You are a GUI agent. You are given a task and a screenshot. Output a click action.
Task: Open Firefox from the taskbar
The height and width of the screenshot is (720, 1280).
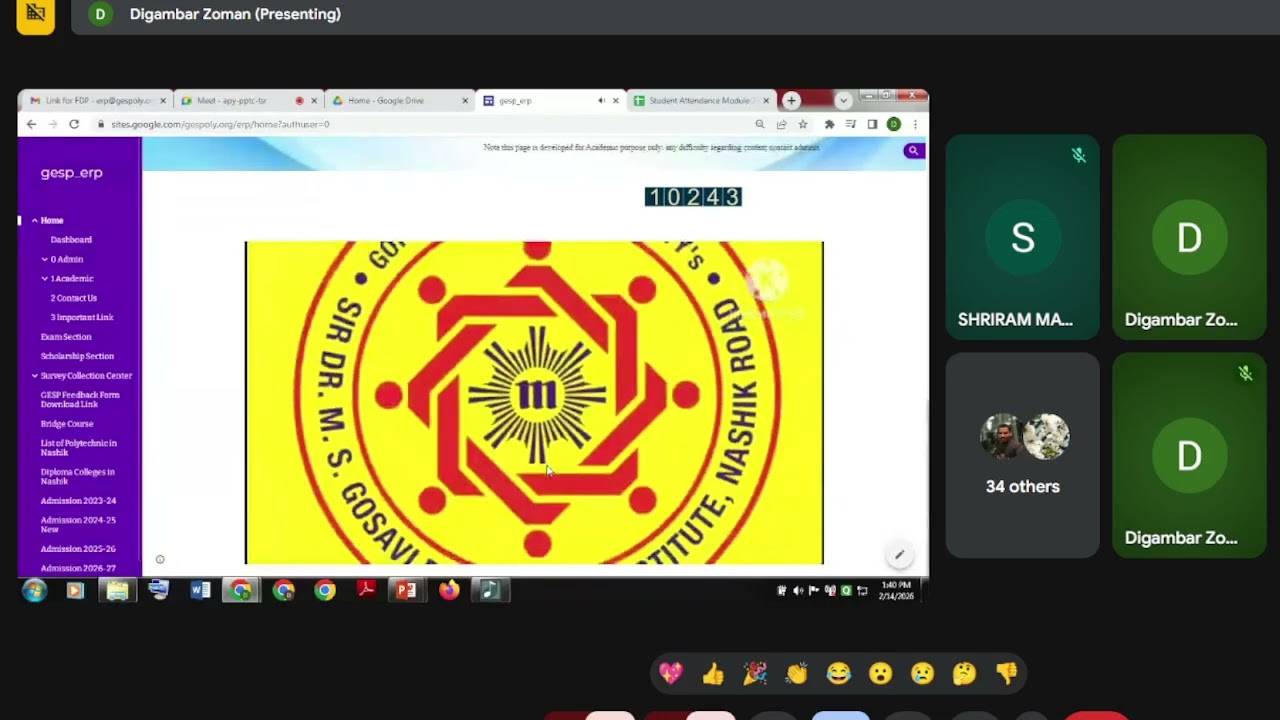[x=448, y=590]
